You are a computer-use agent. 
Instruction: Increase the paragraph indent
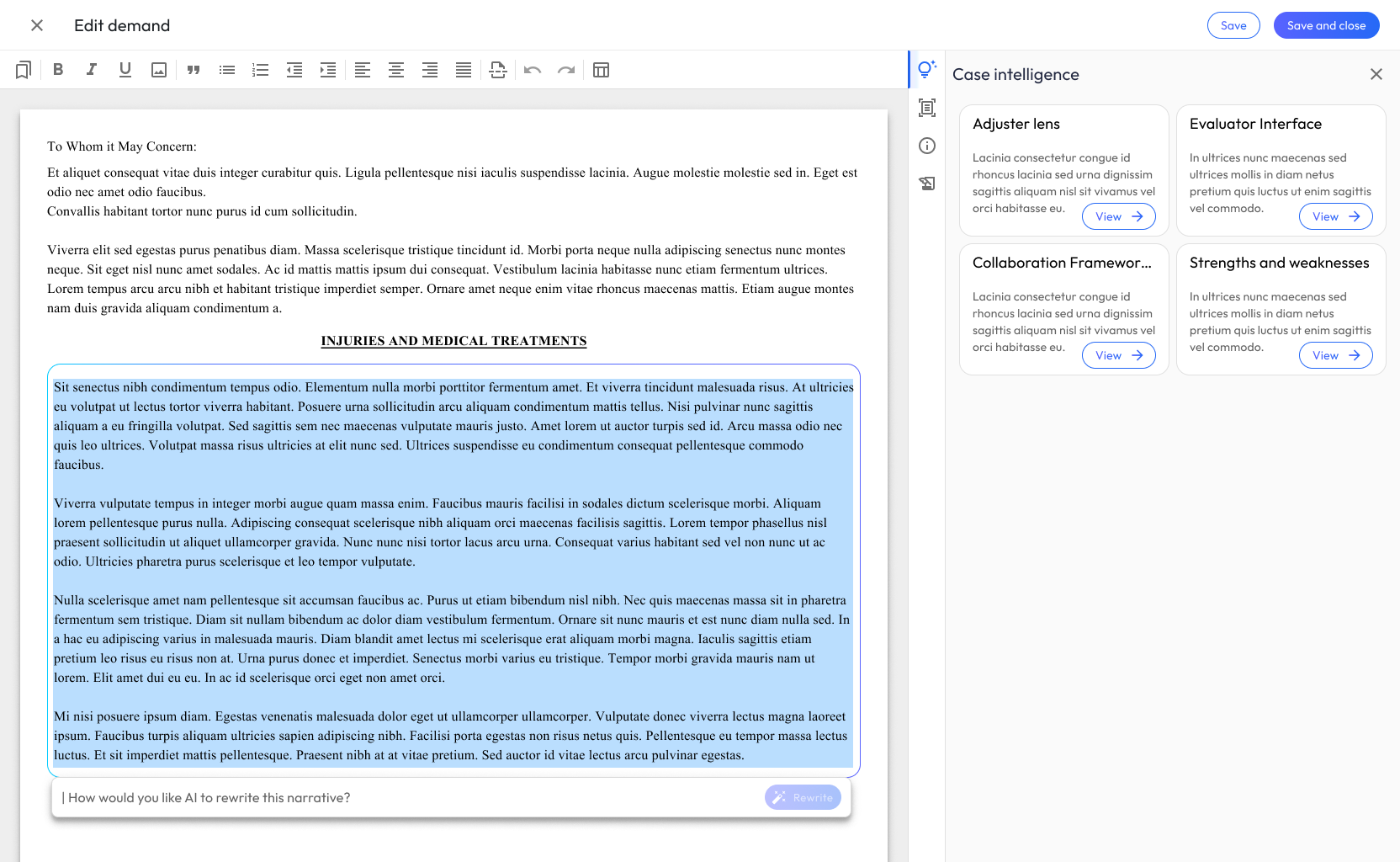click(328, 70)
